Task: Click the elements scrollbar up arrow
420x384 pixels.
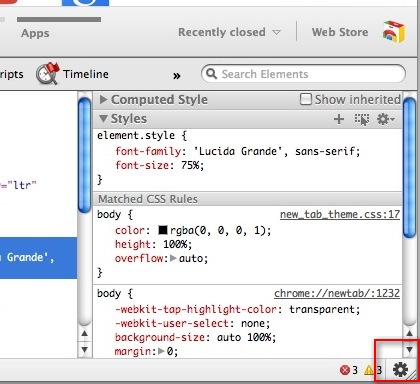Action: [x=85, y=333]
